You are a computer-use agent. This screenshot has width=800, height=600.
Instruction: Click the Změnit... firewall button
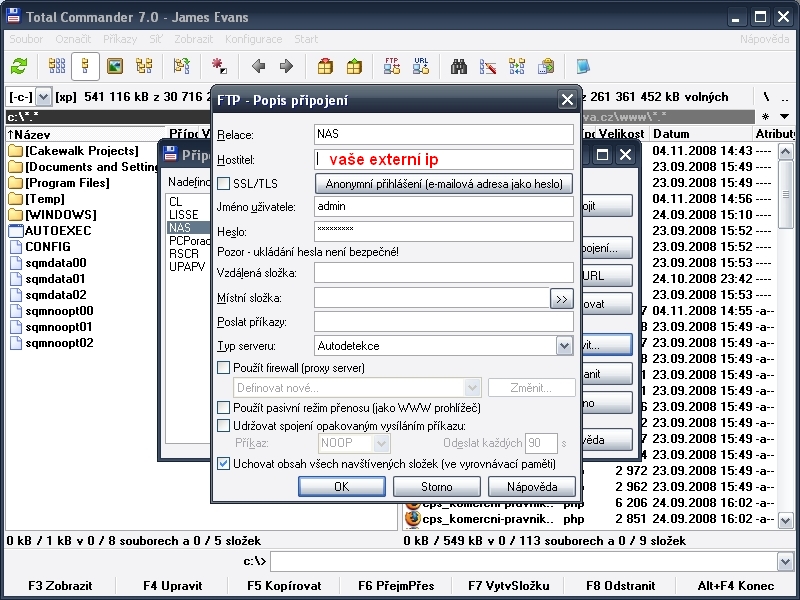click(531, 388)
